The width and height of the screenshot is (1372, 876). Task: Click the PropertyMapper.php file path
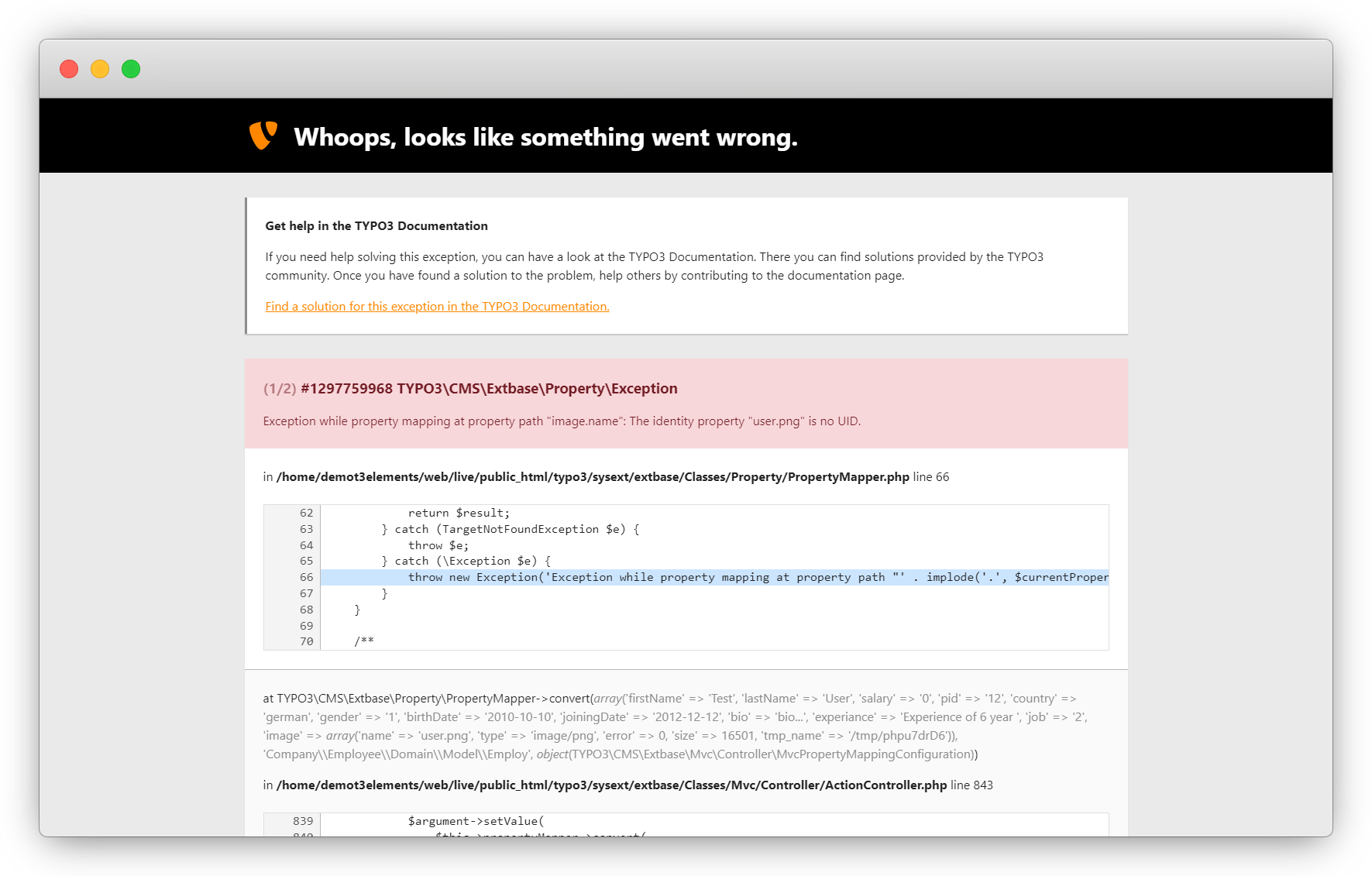click(593, 477)
